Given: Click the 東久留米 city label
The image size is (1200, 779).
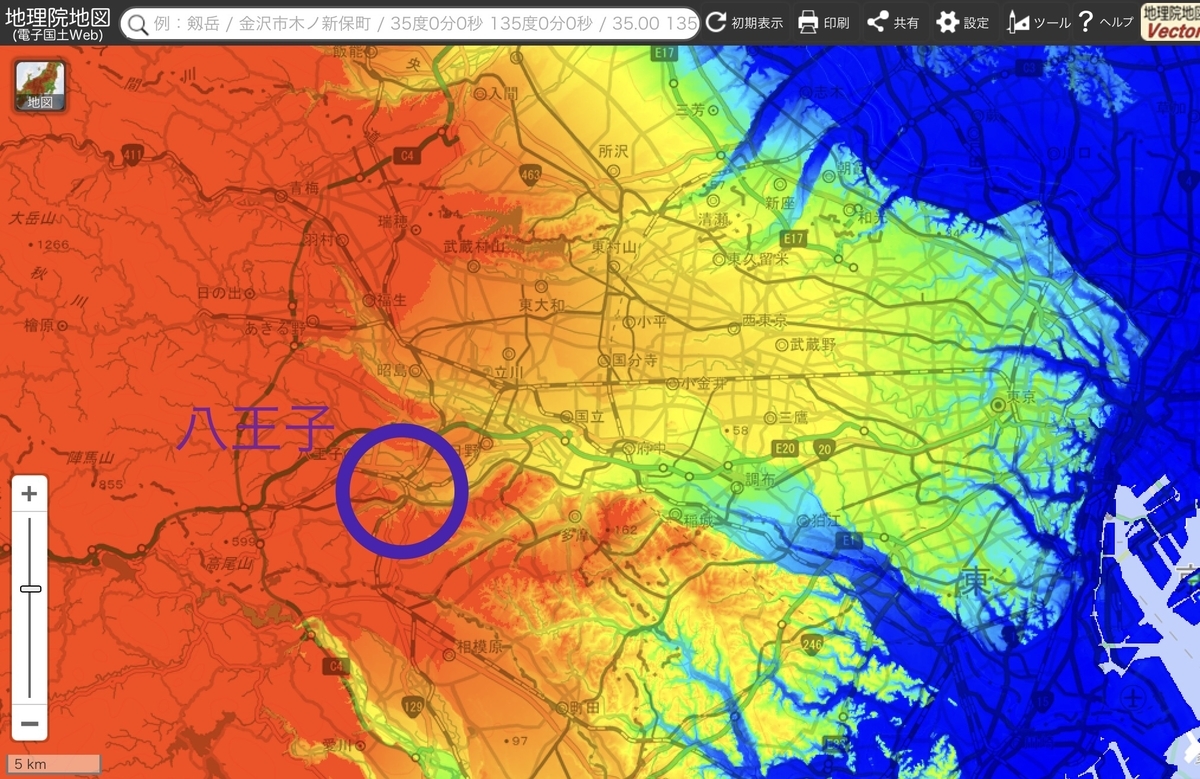Looking at the screenshot, I should click(x=758, y=259).
